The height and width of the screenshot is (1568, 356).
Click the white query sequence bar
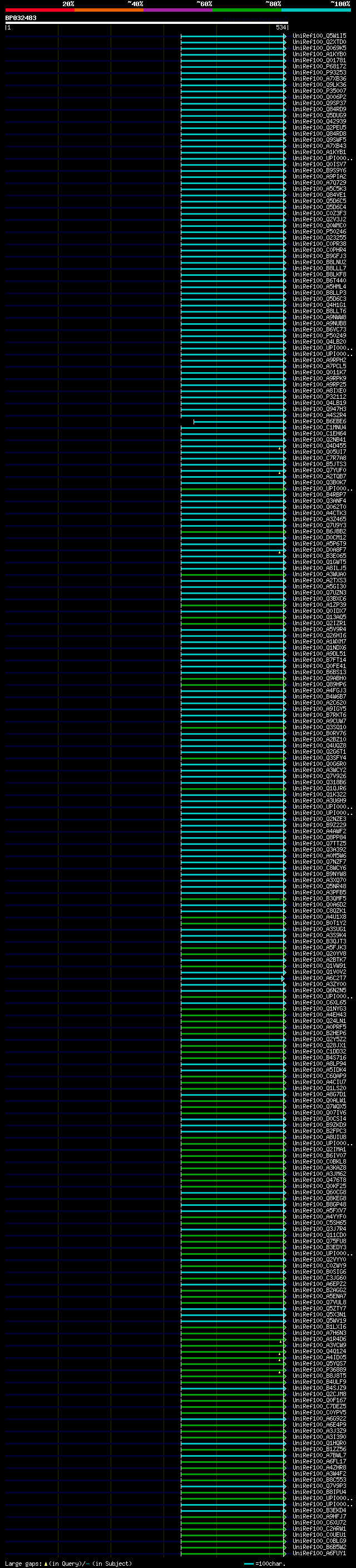pos(147,22)
